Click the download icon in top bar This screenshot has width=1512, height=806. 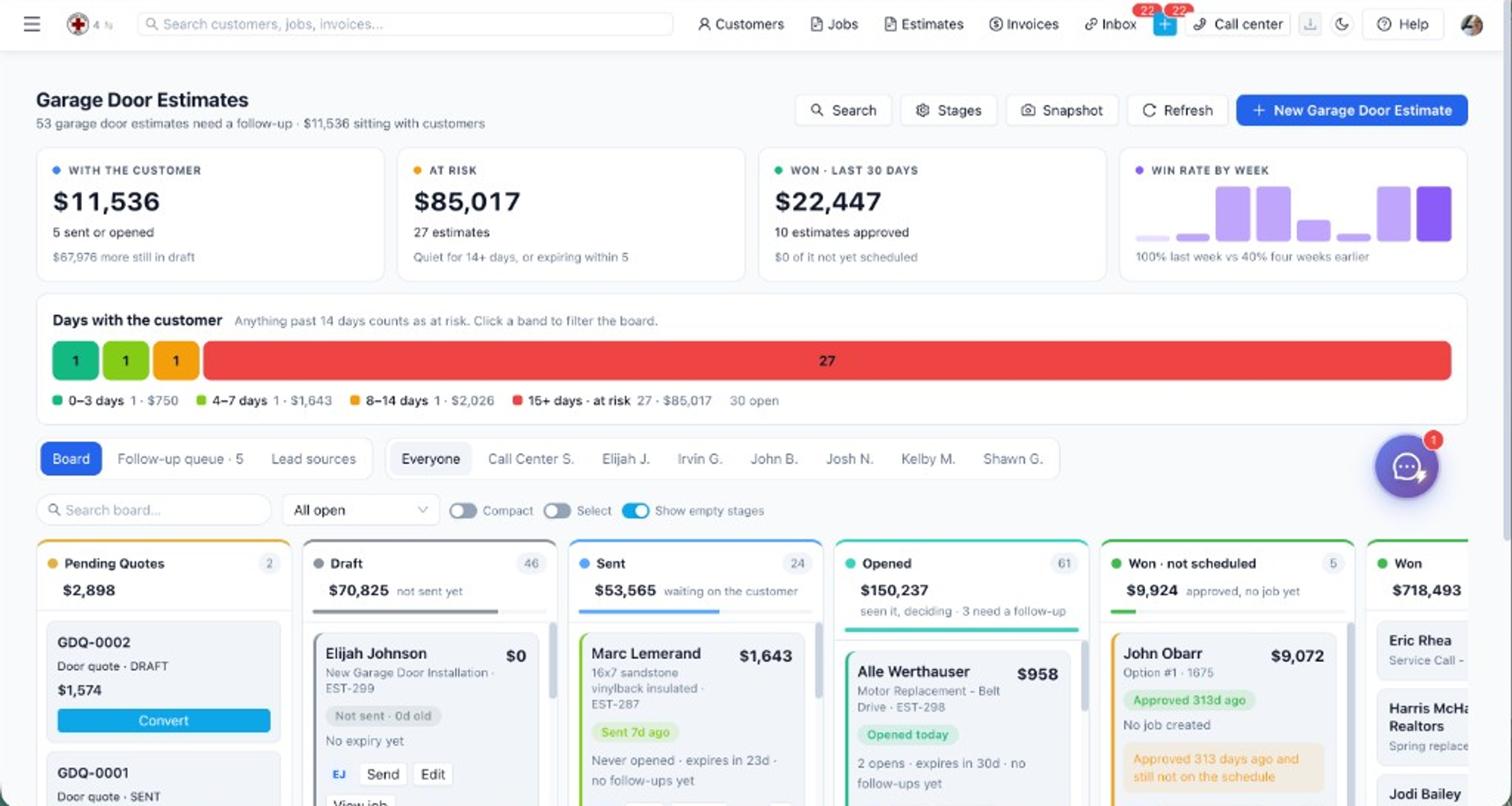pos(1310,24)
